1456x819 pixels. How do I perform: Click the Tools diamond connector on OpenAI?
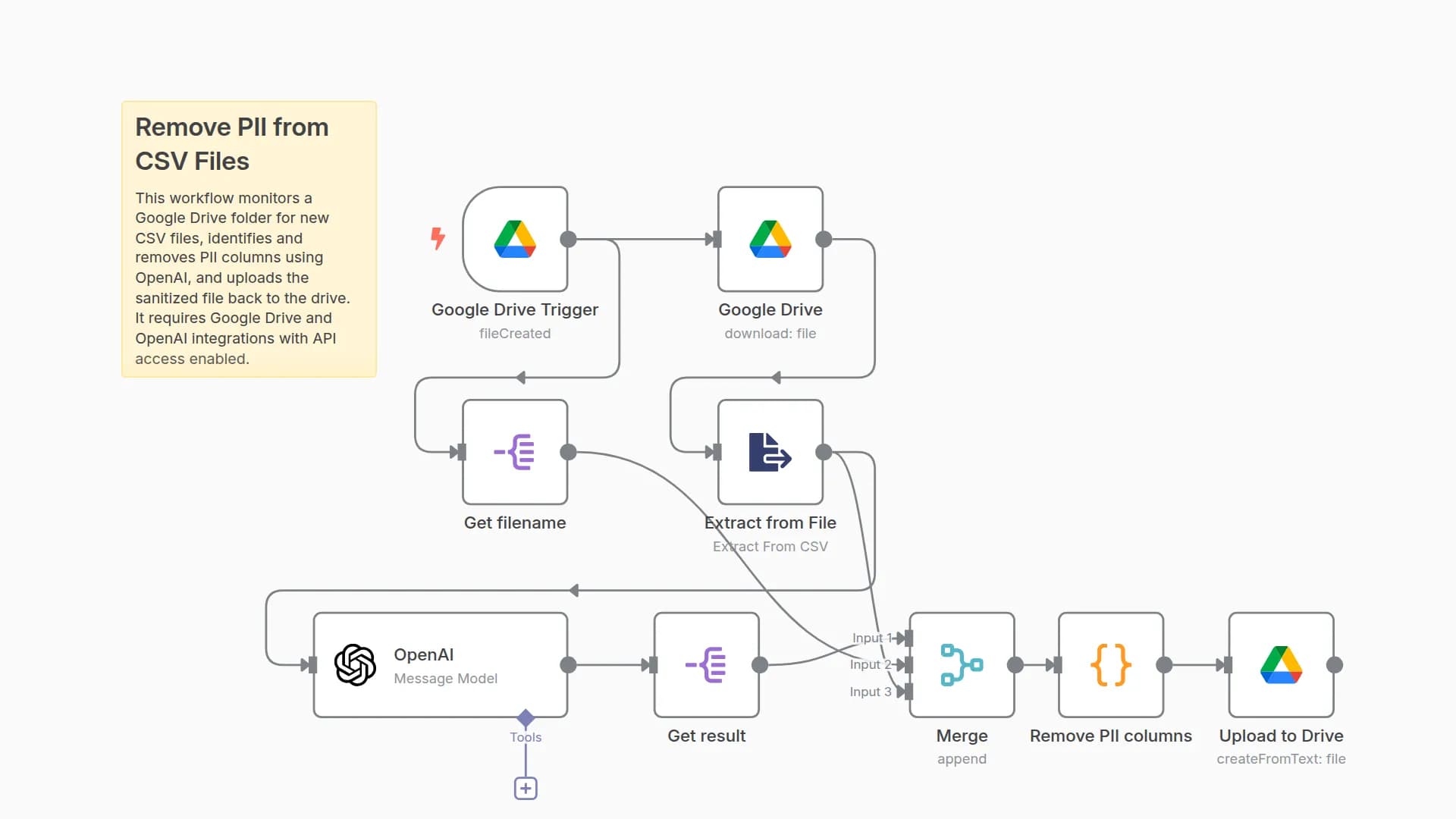(x=526, y=717)
